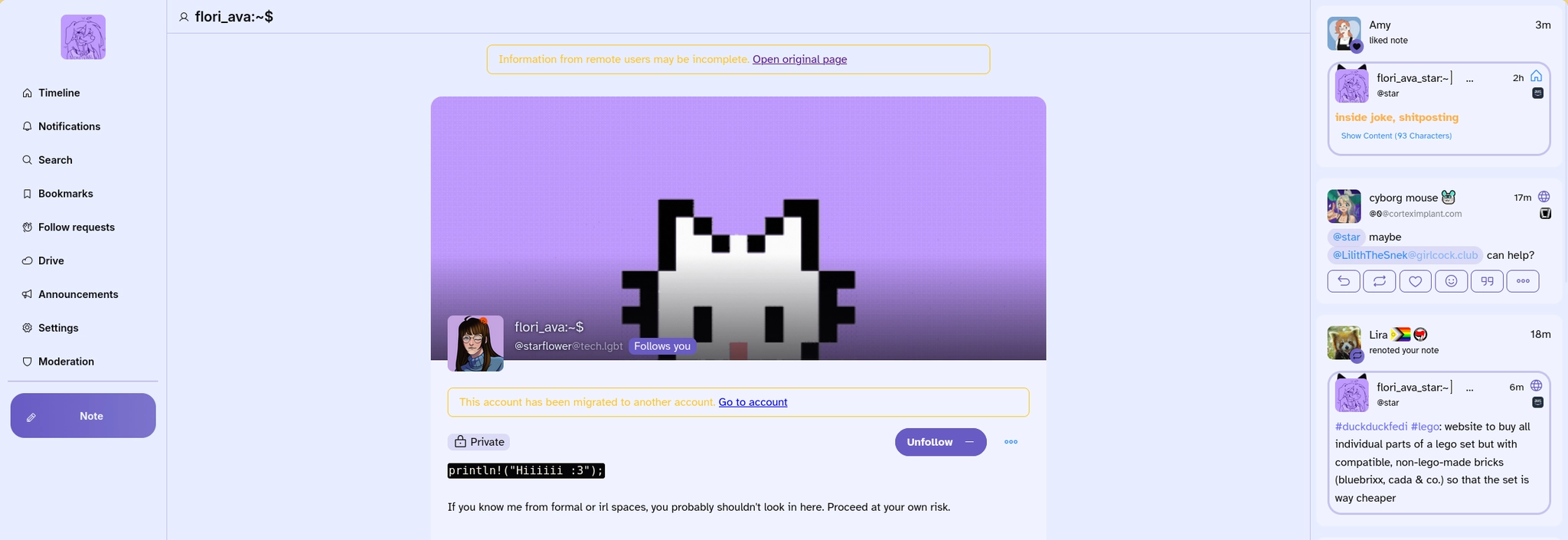
Task: Open Follow requests in the sidebar
Action: click(x=68, y=227)
